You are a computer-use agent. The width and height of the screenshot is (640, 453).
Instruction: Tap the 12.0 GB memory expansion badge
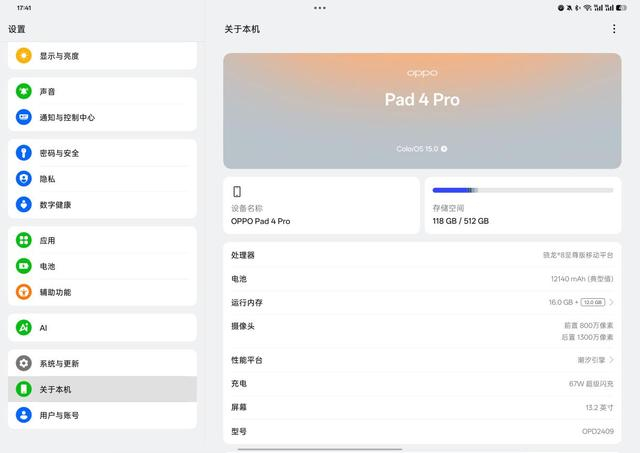tap(593, 302)
